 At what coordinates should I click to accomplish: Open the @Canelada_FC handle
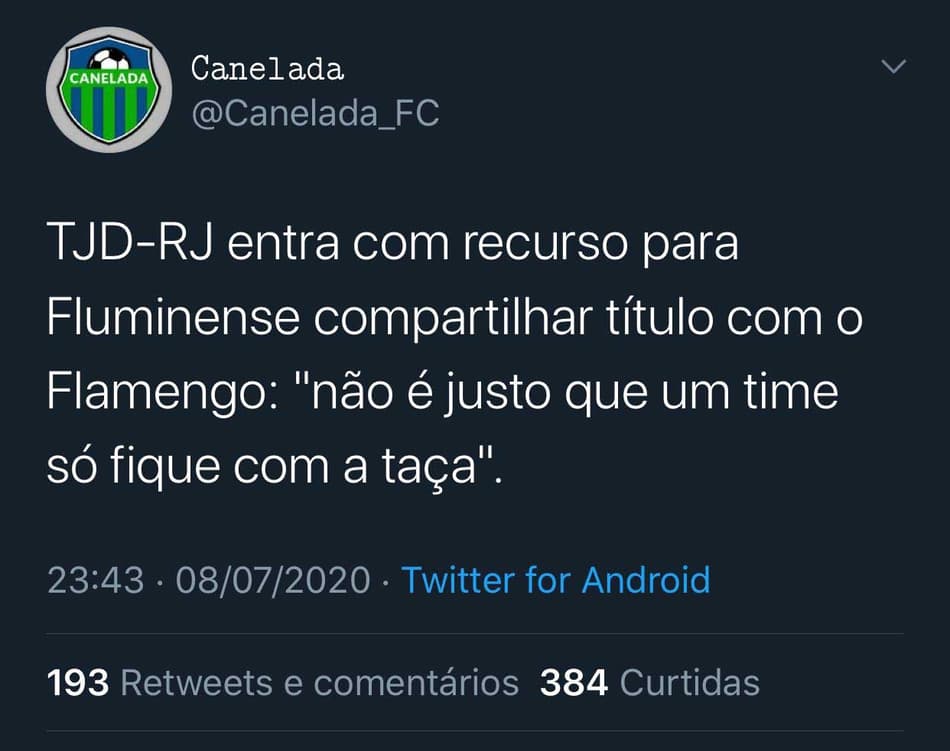pyautogui.click(x=315, y=113)
